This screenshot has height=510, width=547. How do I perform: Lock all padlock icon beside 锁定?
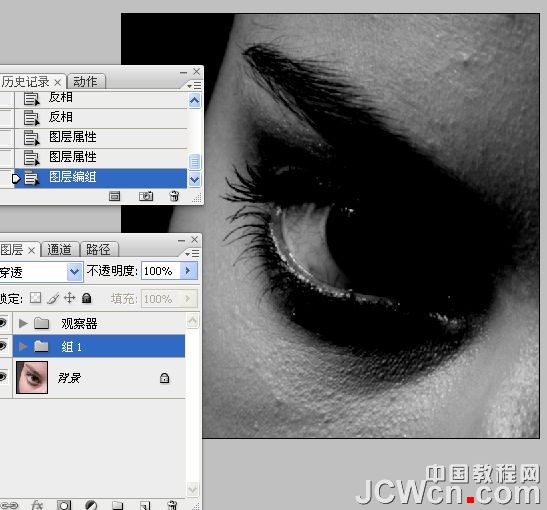pyautogui.click(x=86, y=298)
